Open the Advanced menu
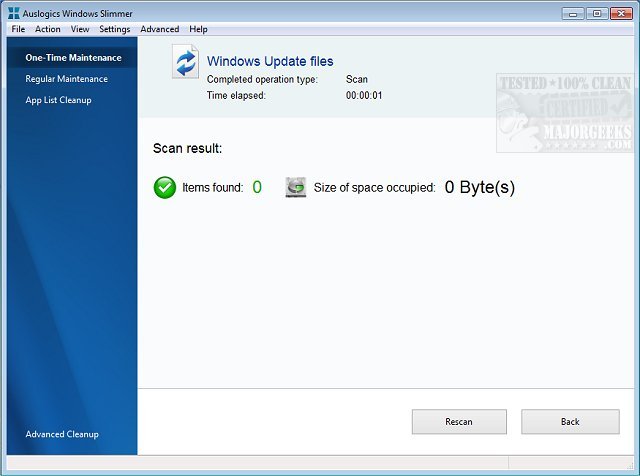The image size is (640, 476). tap(160, 29)
